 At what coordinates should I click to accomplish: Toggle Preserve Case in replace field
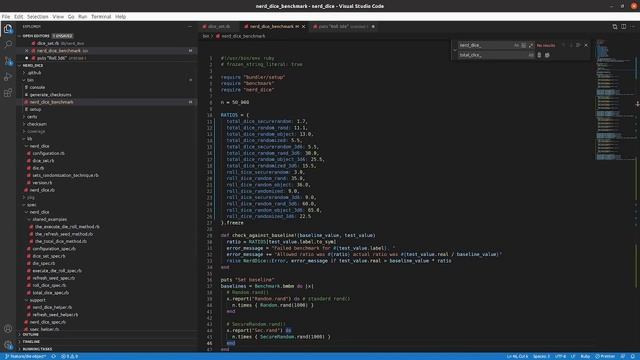[x=531, y=55]
